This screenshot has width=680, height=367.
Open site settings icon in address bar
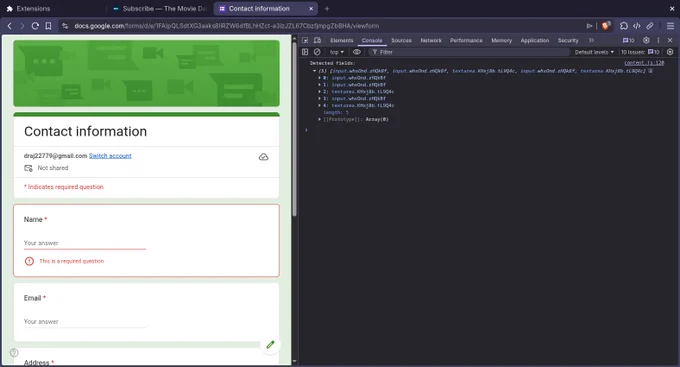tap(65, 26)
